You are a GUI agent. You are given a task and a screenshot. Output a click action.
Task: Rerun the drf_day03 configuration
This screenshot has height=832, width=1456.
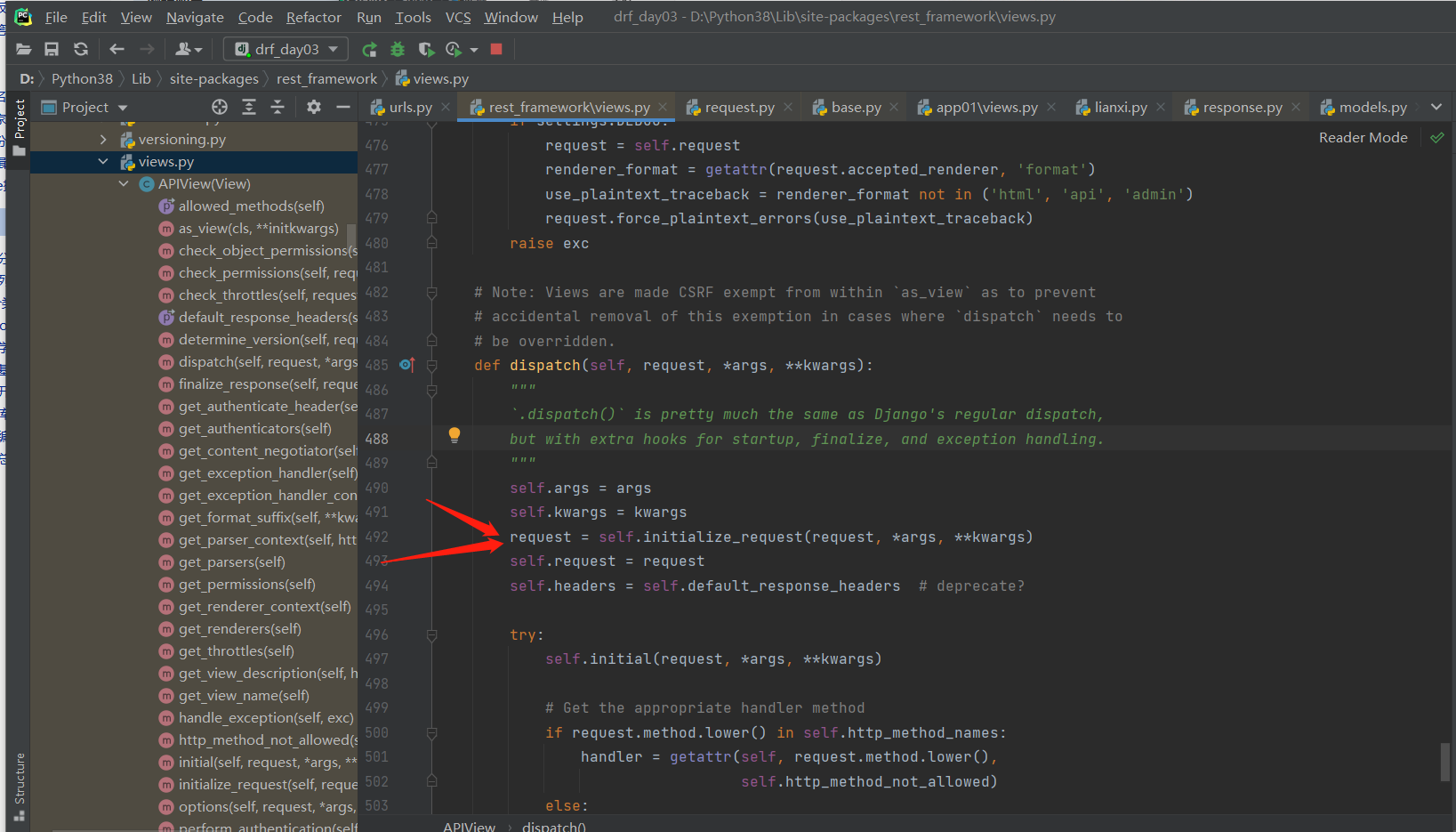click(x=369, y=49)
